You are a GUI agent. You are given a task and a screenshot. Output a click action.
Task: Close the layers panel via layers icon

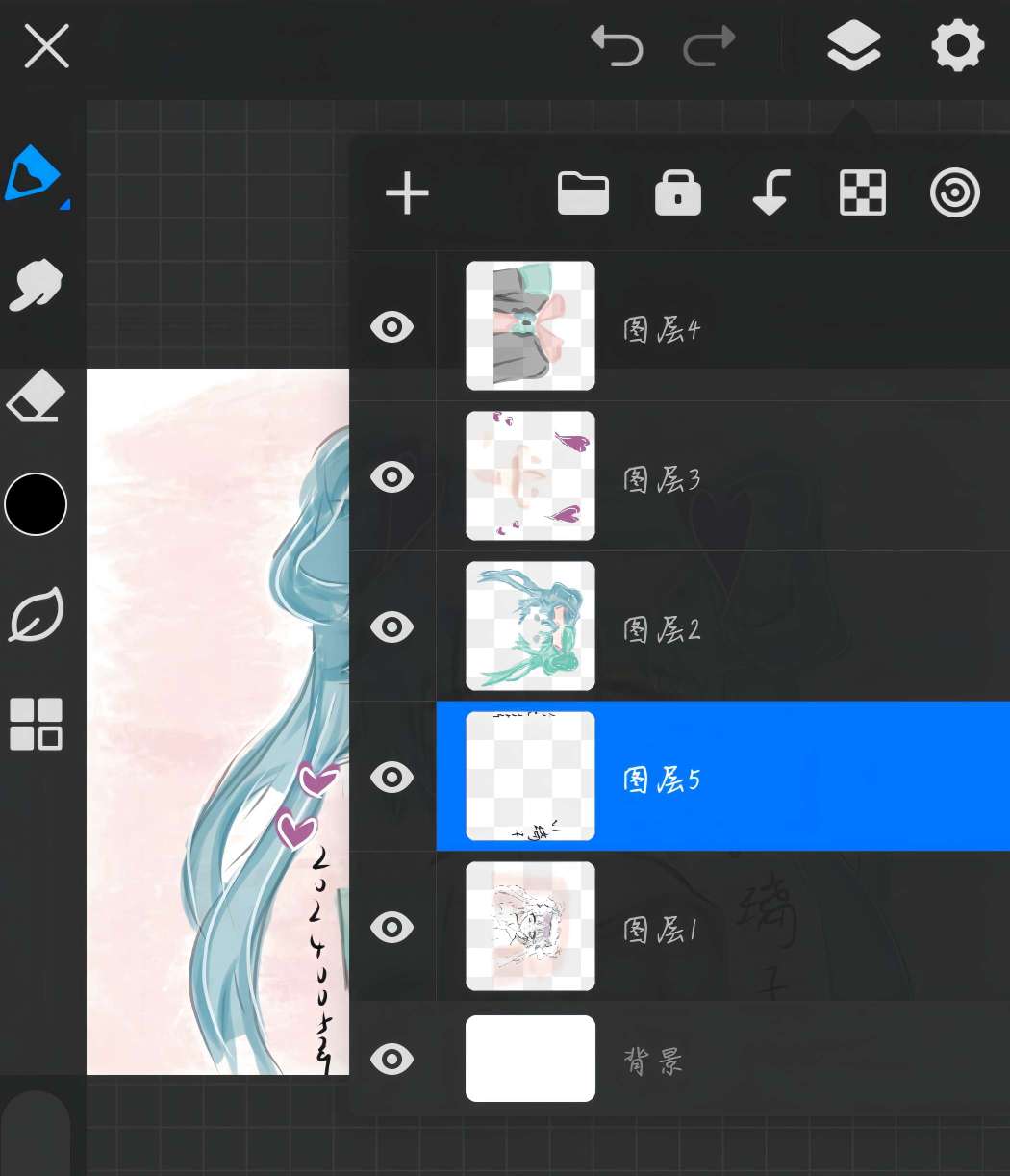point(853,46)
